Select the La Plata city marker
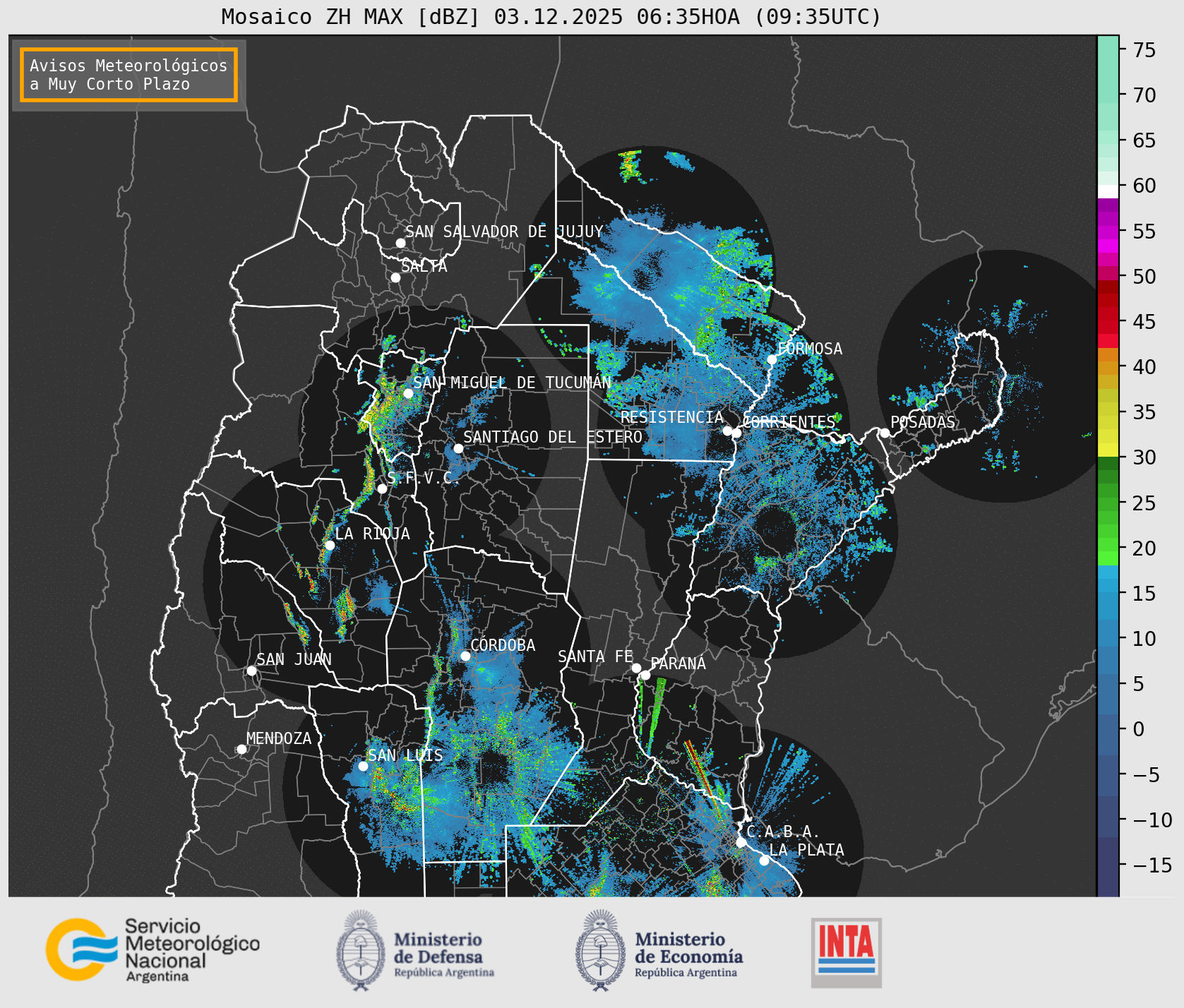Screen dimensions: 1184x1008 click(764, 860)
